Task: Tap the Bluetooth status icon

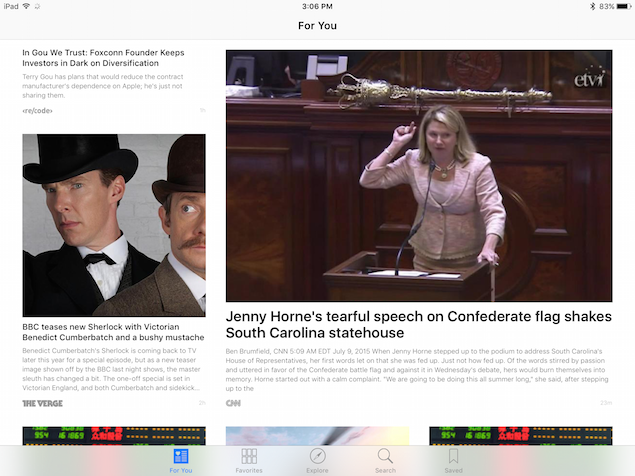Action: pos(592,6)
